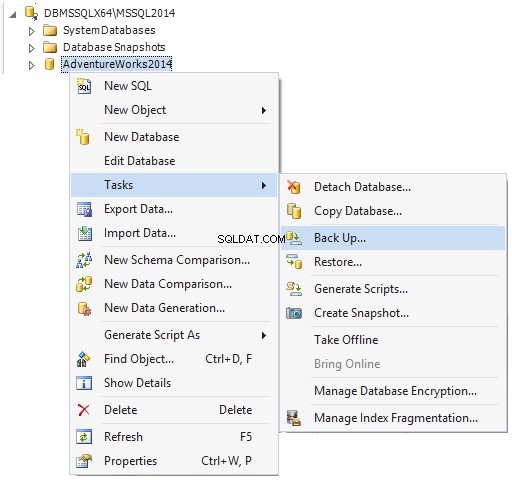Click the red X Delete icon

pyautogui.click(x=83, y=410)
